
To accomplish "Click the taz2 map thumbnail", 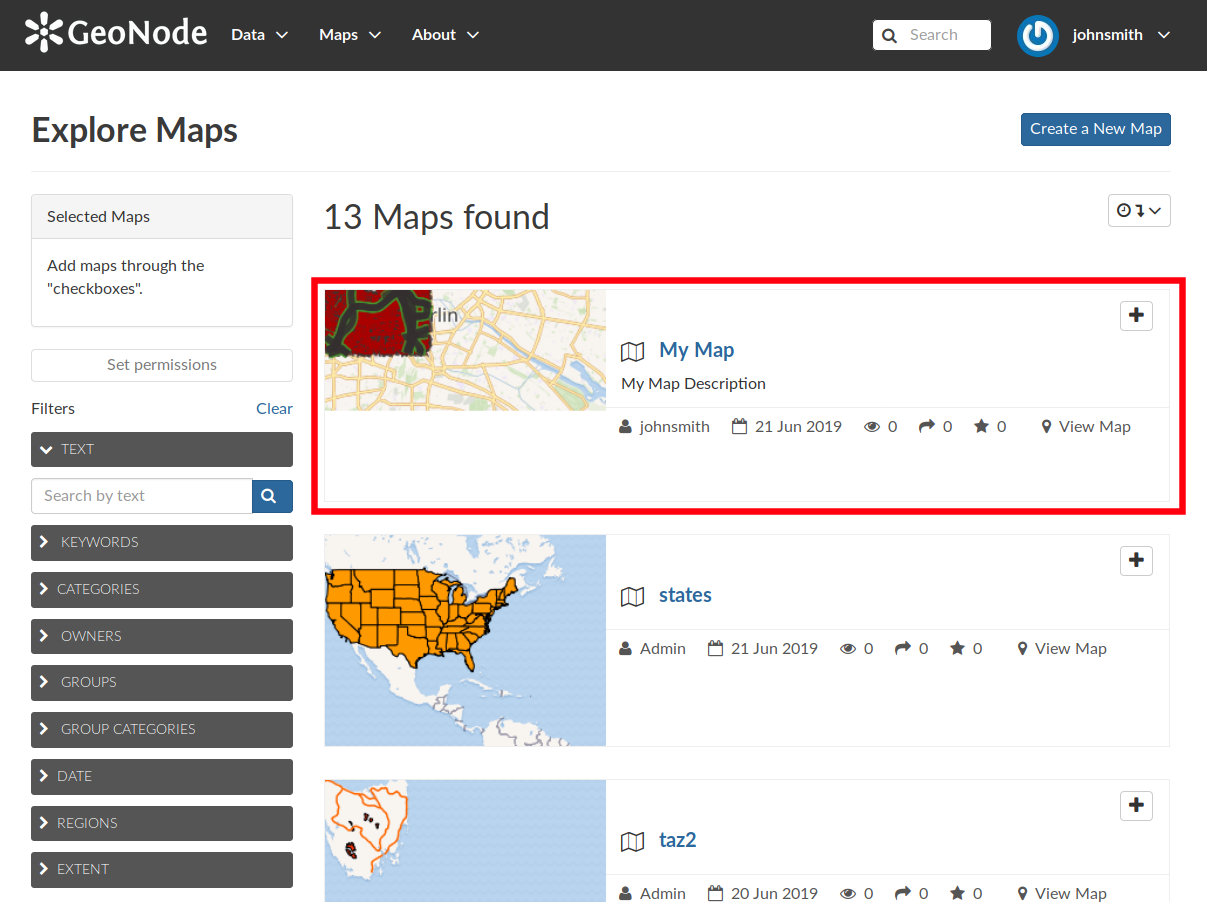I will click(465, 841).
